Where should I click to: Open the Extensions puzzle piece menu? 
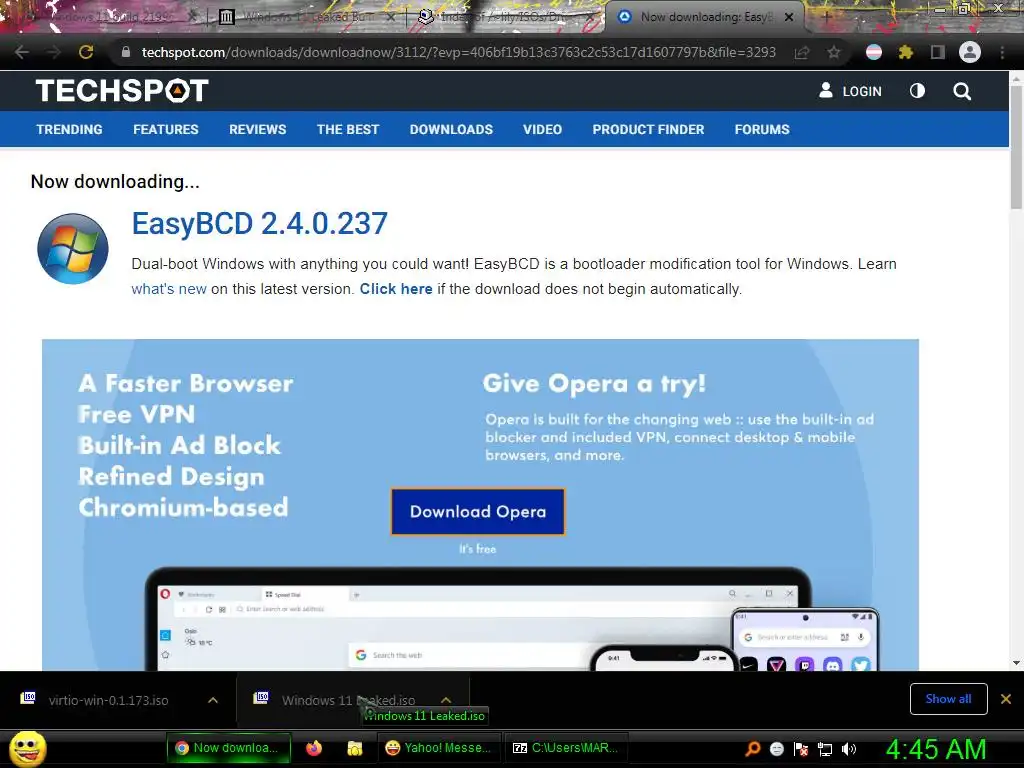906,52
